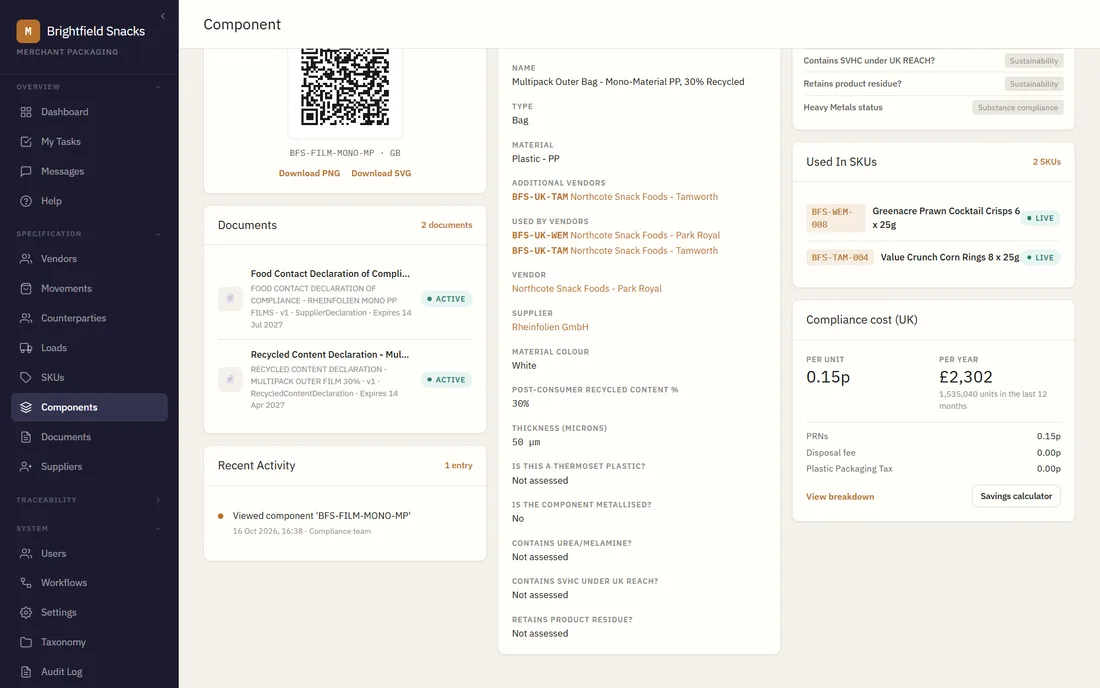This screenshot has width=1100, height=688.
Task: Click the Audit Log document icon
Action: [26, 672]
